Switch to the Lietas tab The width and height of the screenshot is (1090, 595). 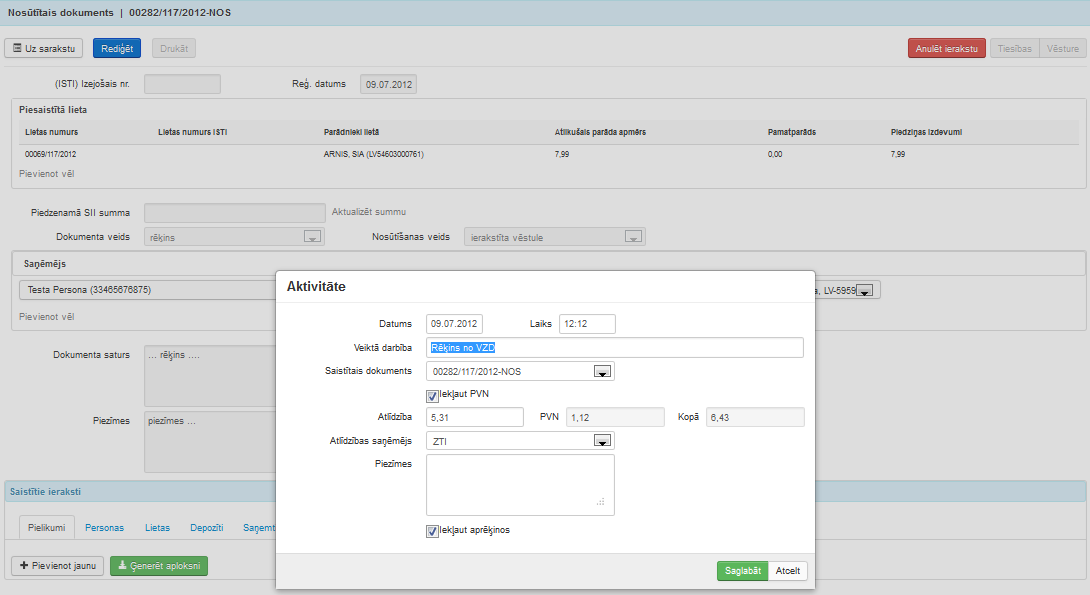pyautogui.click(x=157, y=528)
